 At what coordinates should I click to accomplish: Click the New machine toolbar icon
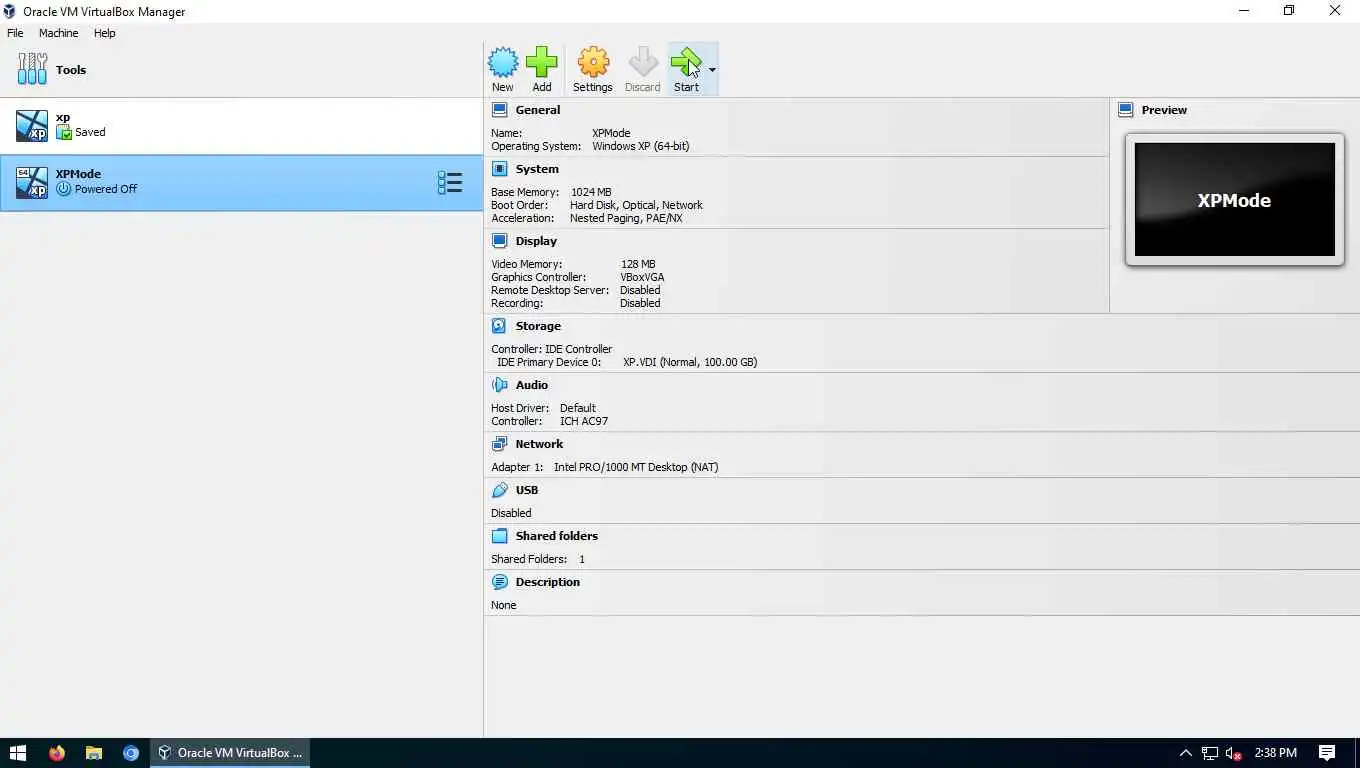tap(502, 63)
